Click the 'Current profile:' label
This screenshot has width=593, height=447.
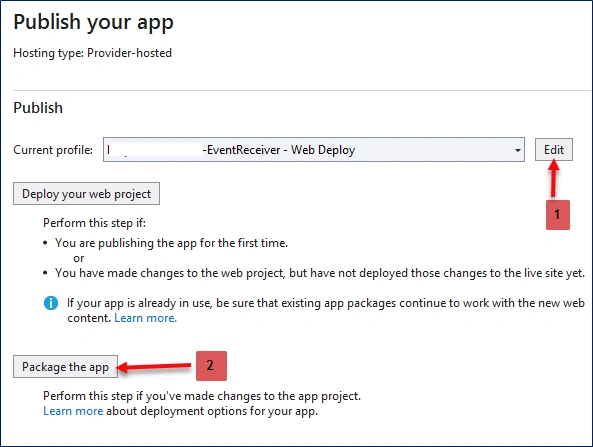pyautogui.click(x=53, y=150)
